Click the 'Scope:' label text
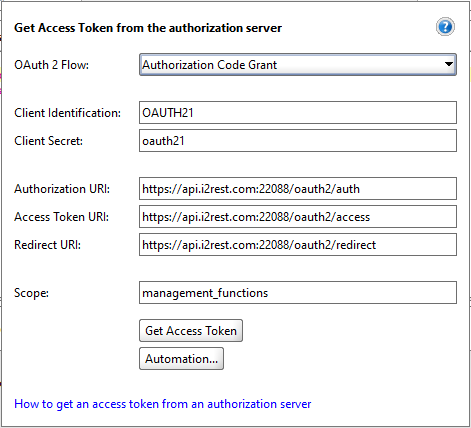This screenshot has height=428, width=471. pos(31,293)
